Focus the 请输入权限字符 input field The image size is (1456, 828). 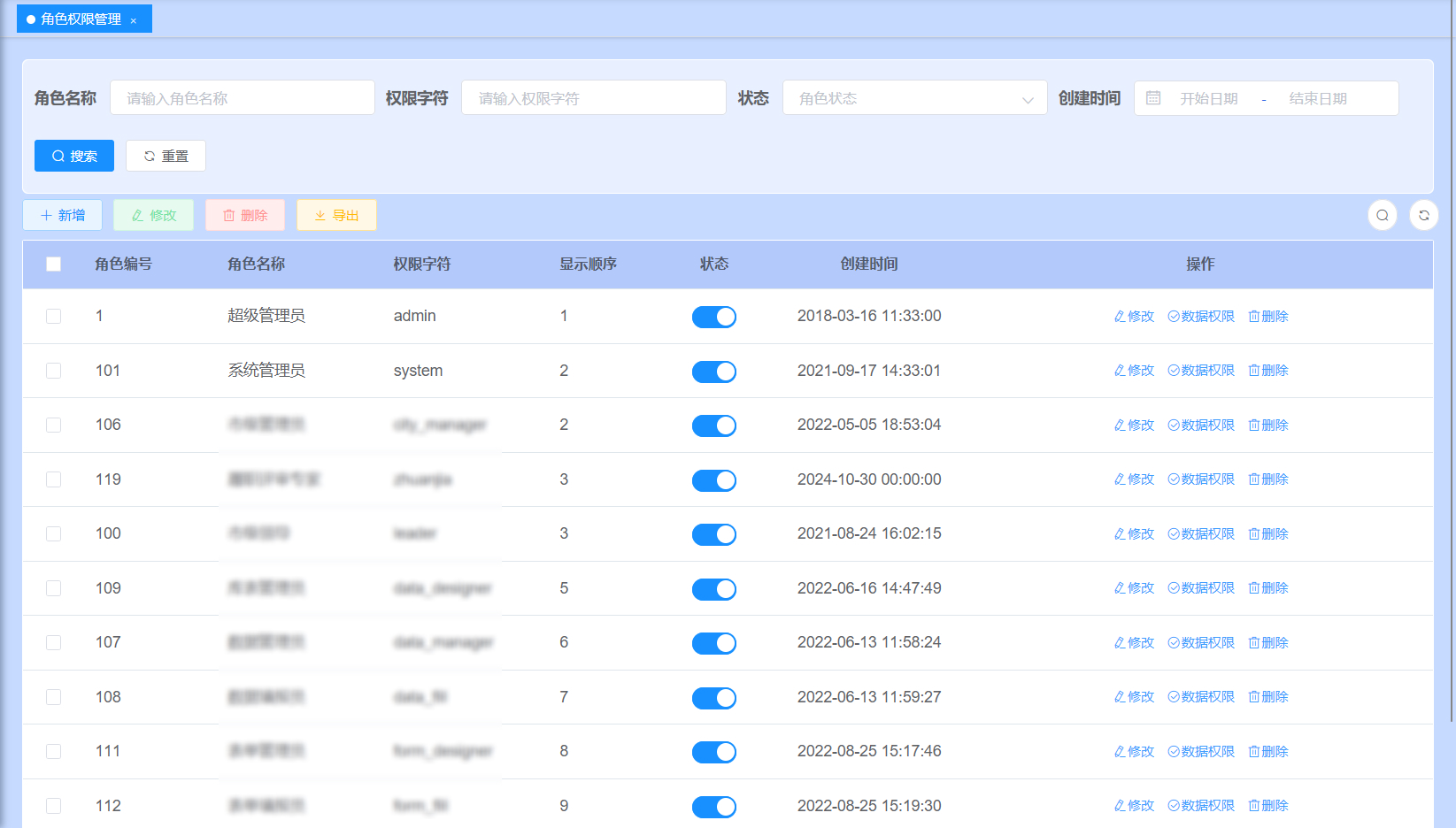[x=593, y=98]
